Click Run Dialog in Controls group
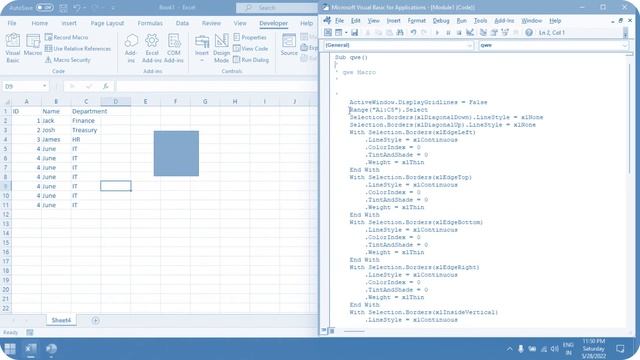 [251, 60]
